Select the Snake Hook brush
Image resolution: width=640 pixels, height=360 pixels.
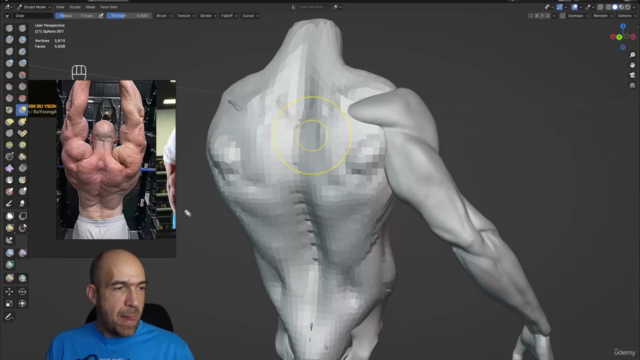[x=22, y=122]
